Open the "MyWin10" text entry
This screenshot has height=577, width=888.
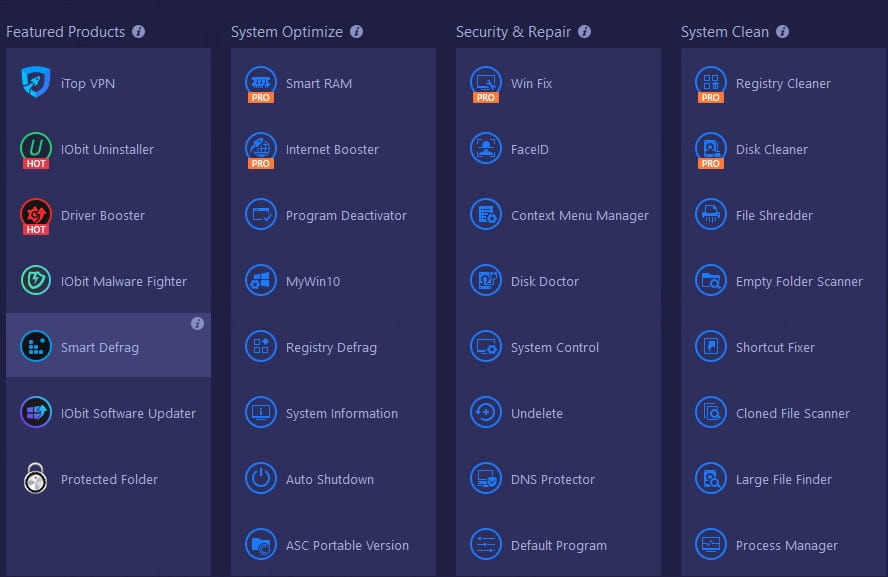pos(313,281)
